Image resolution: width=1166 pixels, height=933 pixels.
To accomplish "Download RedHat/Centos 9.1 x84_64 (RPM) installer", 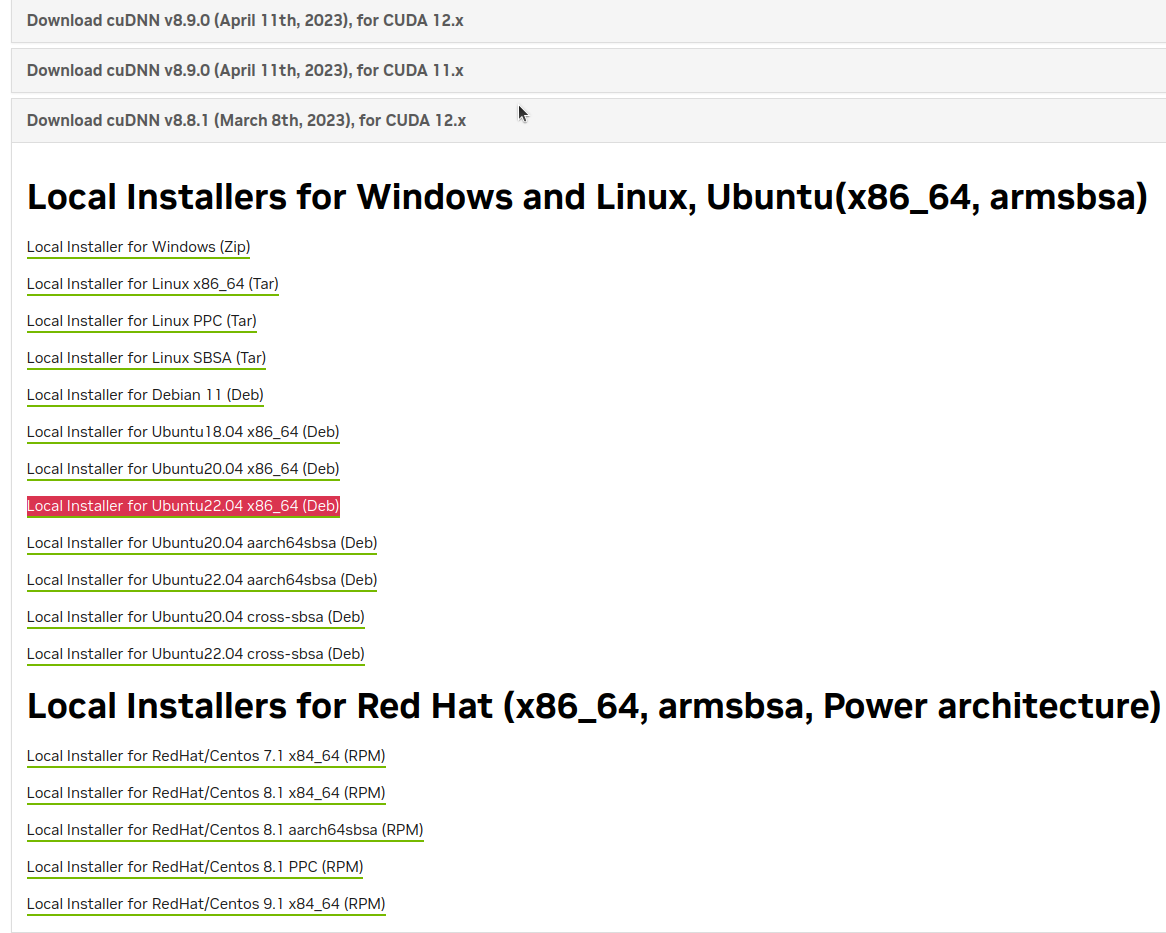I will 206,904.
